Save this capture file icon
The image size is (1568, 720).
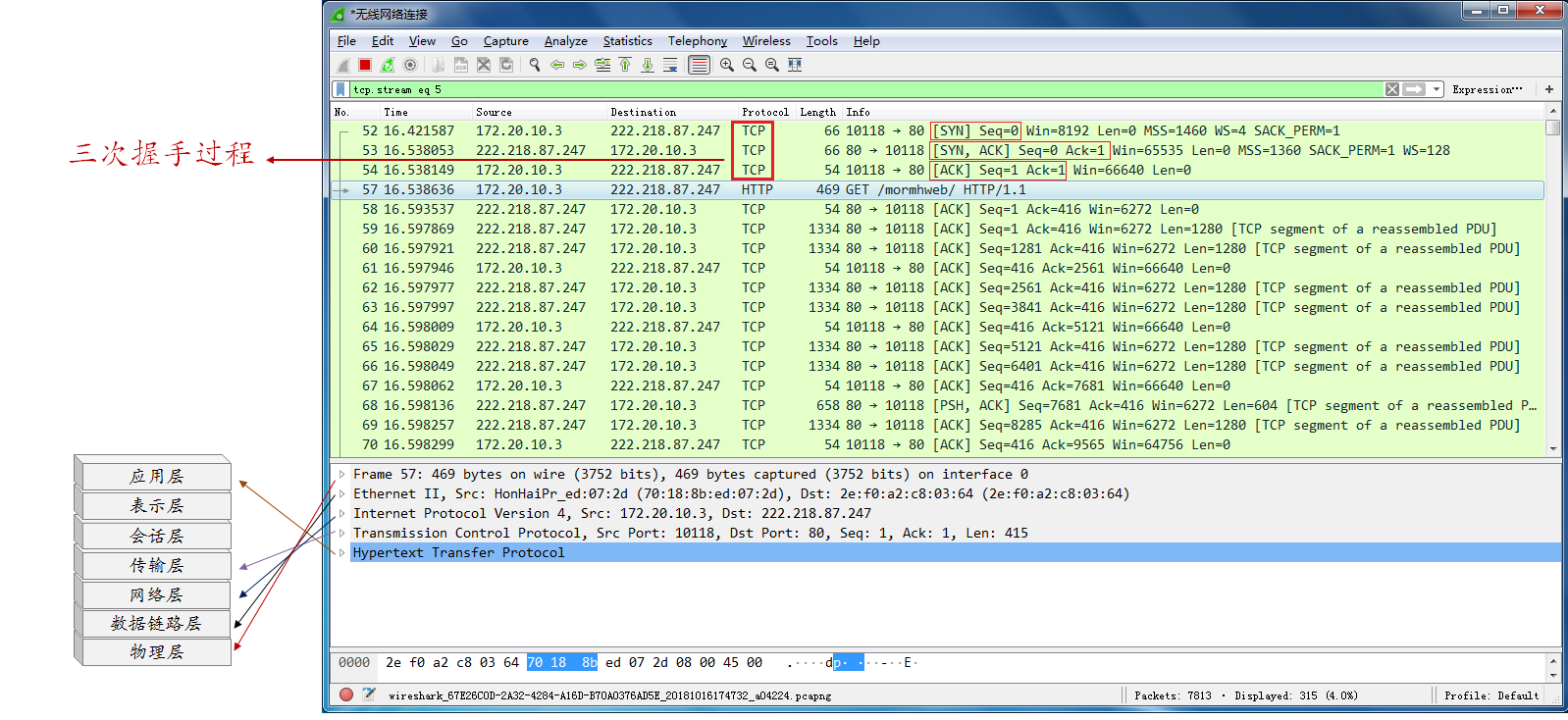point(460,65)
